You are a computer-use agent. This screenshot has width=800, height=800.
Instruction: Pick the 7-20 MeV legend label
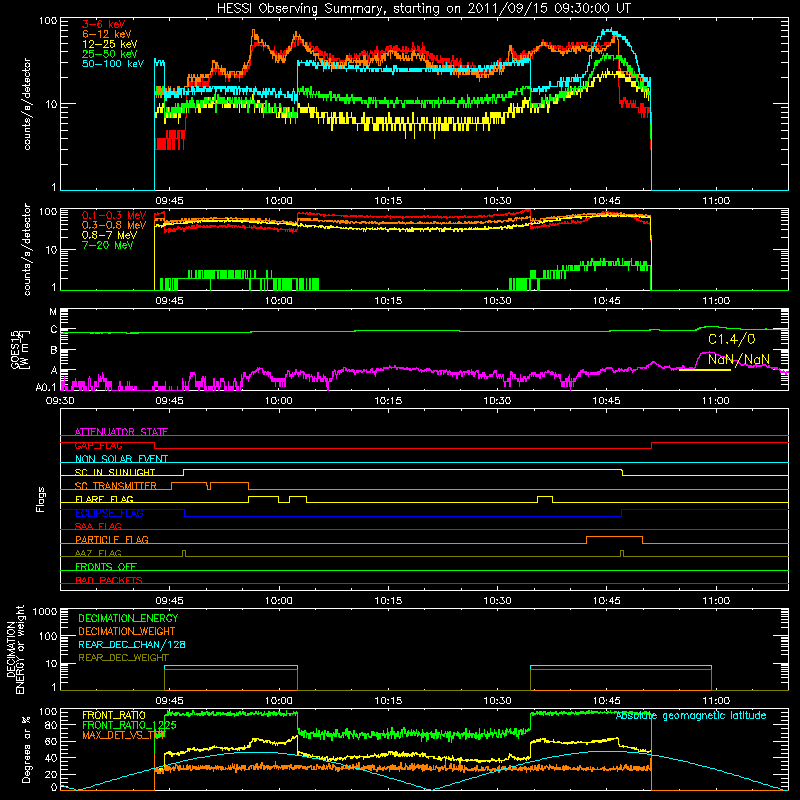click(x=107, y=245)
